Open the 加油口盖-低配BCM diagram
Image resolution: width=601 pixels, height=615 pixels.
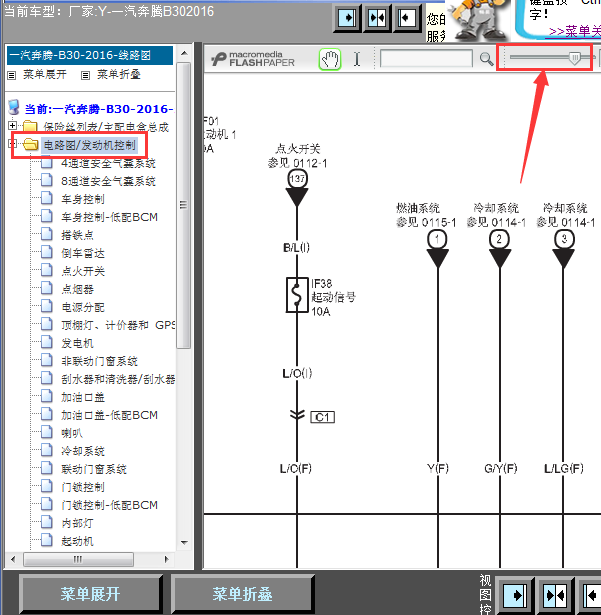pos(109,415)
